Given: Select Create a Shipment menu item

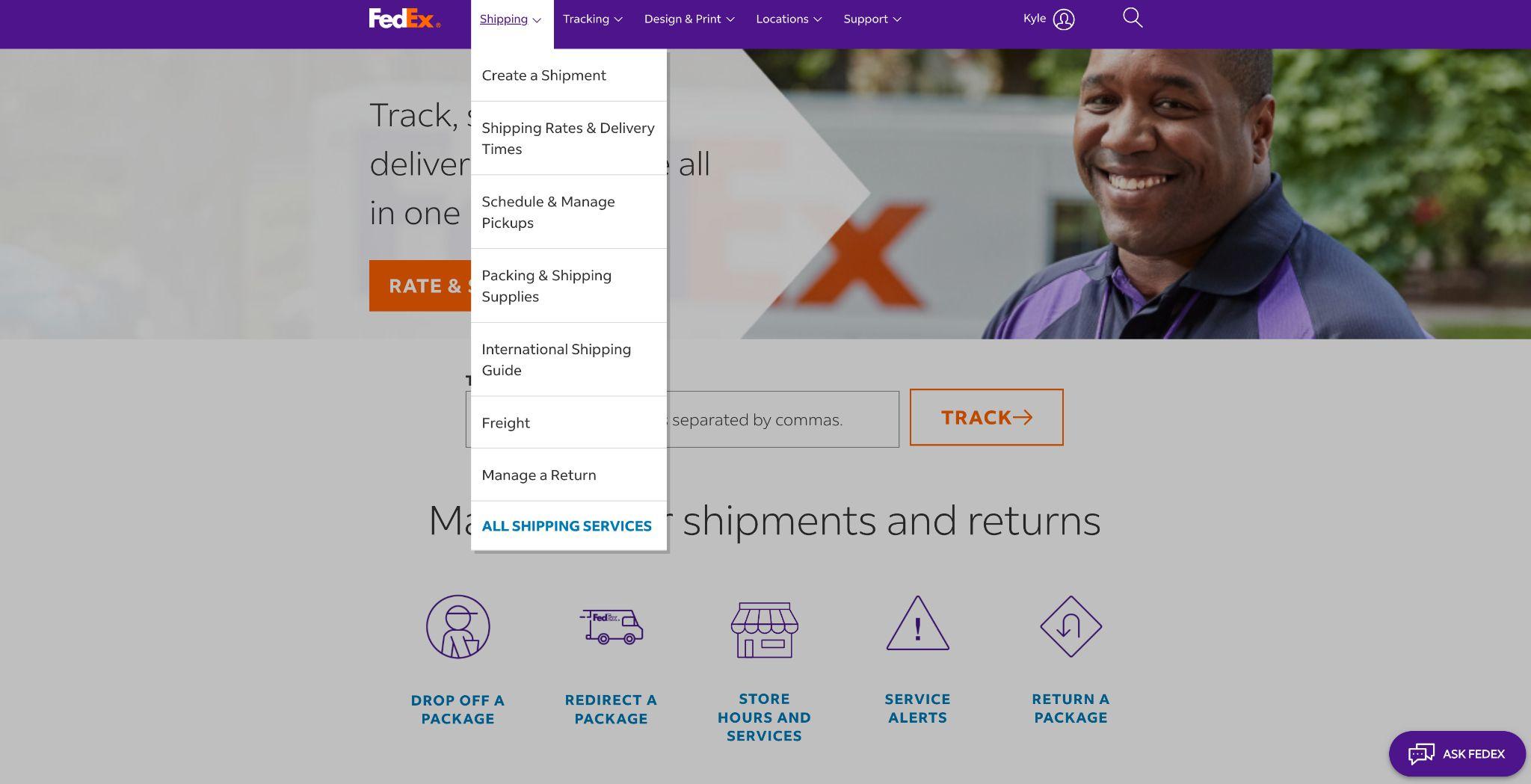Looking at the screenshot, I should point(569,75).
